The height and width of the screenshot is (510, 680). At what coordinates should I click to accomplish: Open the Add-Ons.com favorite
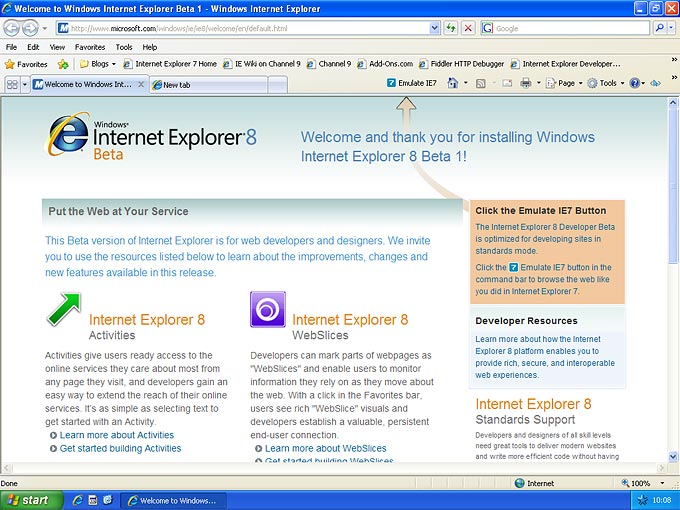[385, 64]
